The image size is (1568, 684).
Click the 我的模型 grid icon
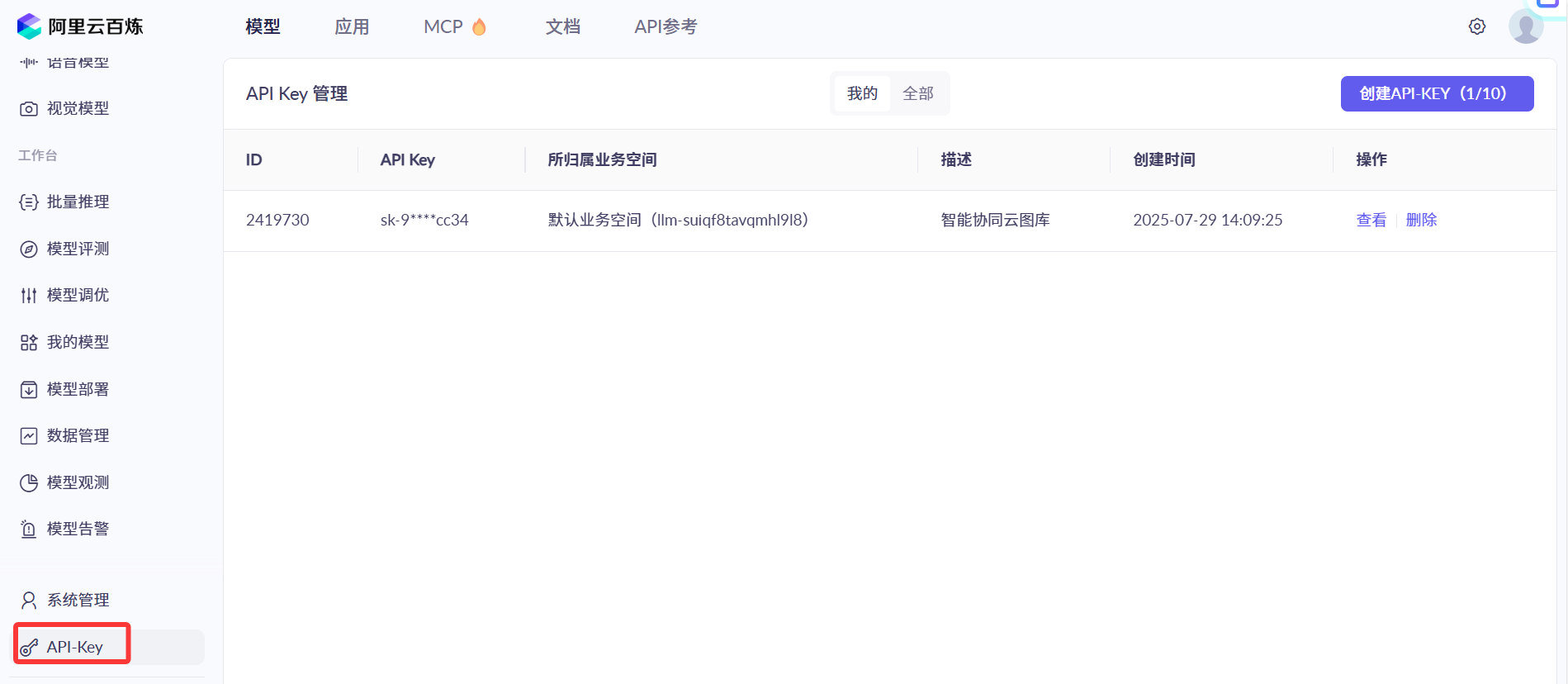(29, 343)
